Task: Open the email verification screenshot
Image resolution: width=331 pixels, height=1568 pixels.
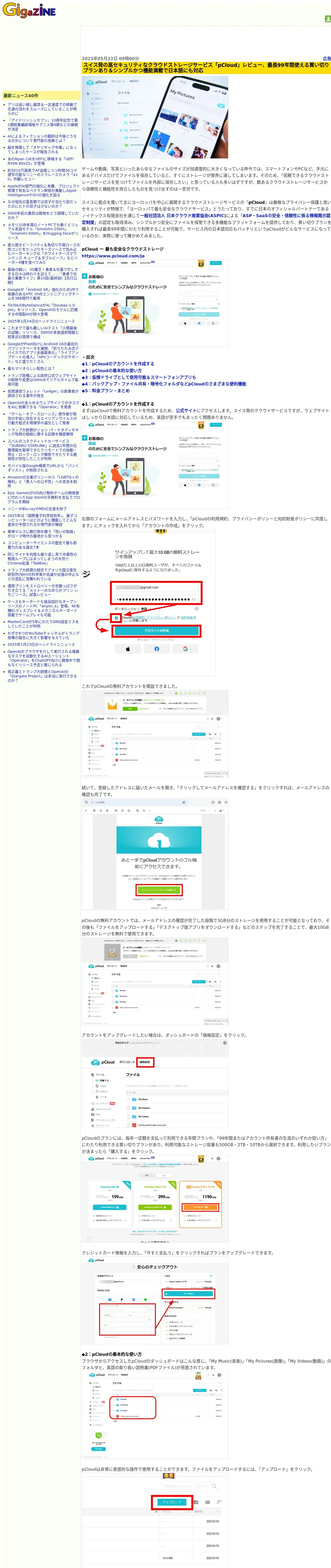Action: (155, 854)
